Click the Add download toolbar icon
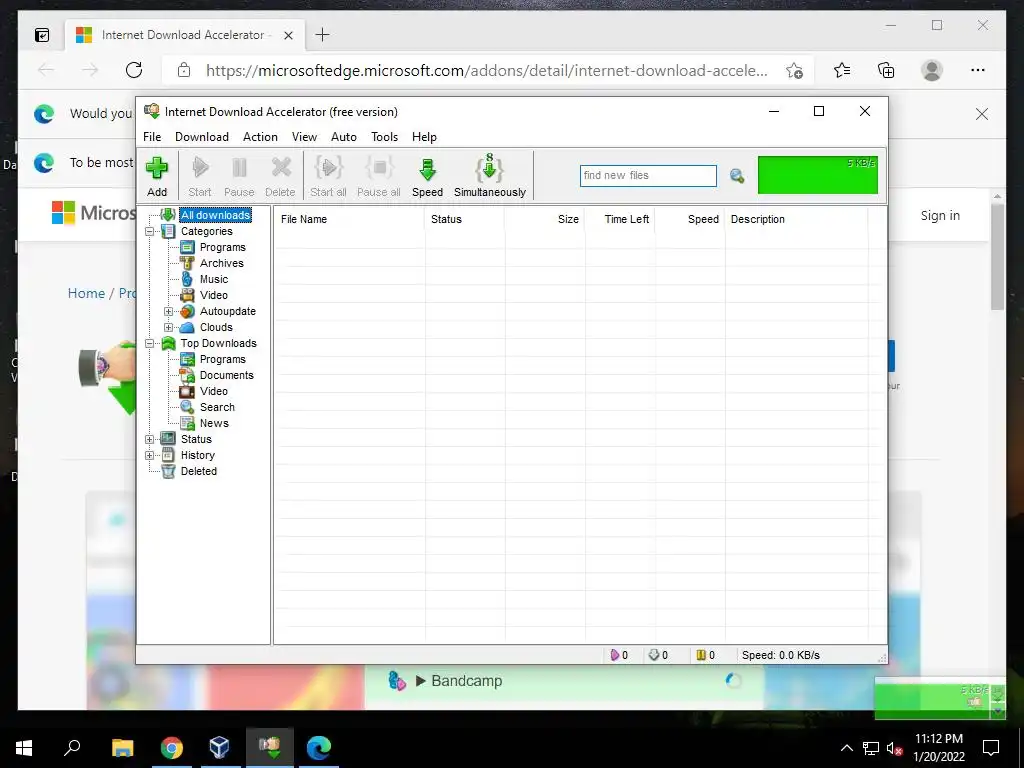Image resolution: width=1024 pixels, height=768 pixels. tap(157, 176)
